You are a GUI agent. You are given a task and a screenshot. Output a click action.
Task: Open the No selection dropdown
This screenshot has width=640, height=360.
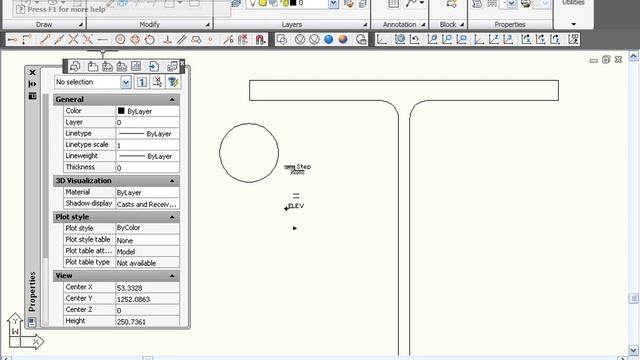126,82
